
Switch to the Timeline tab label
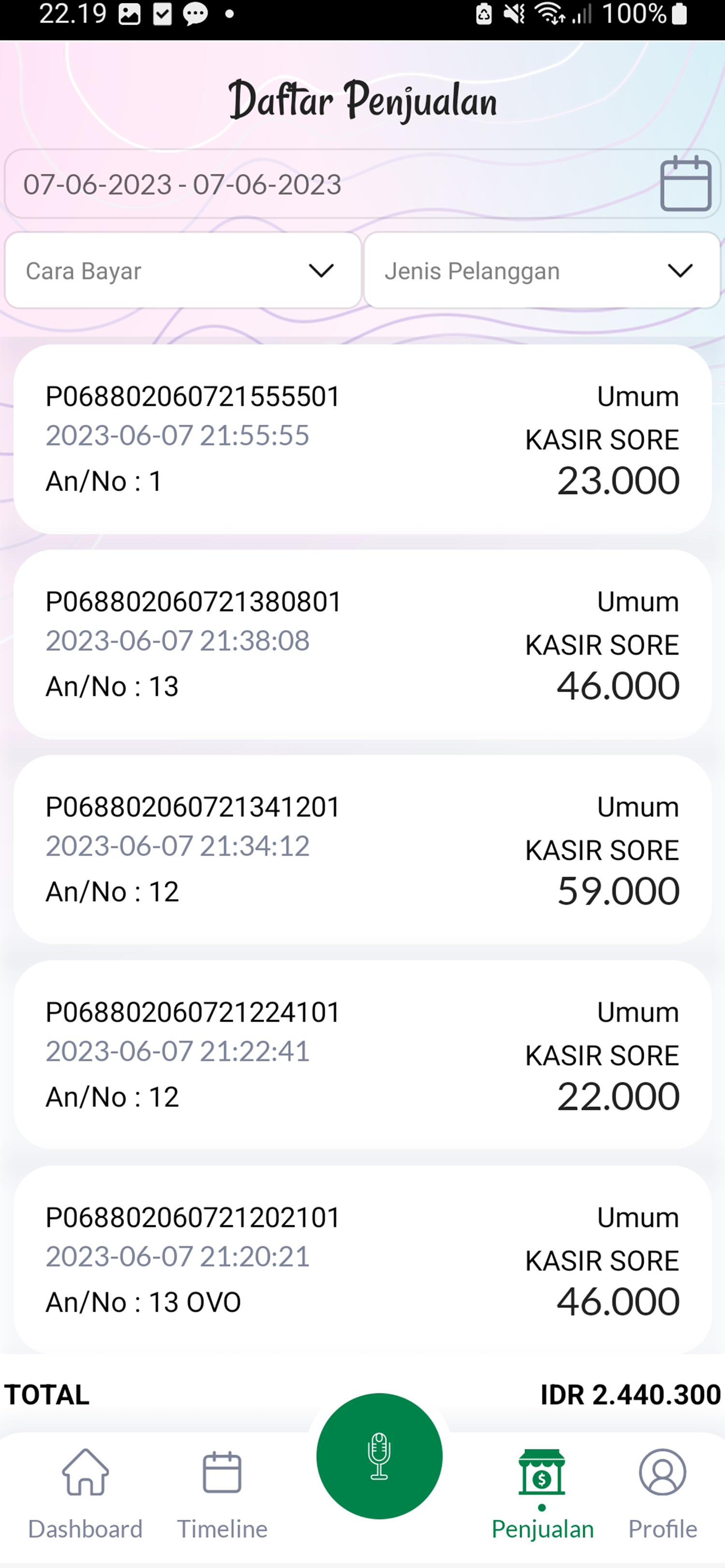[222, 1528]
